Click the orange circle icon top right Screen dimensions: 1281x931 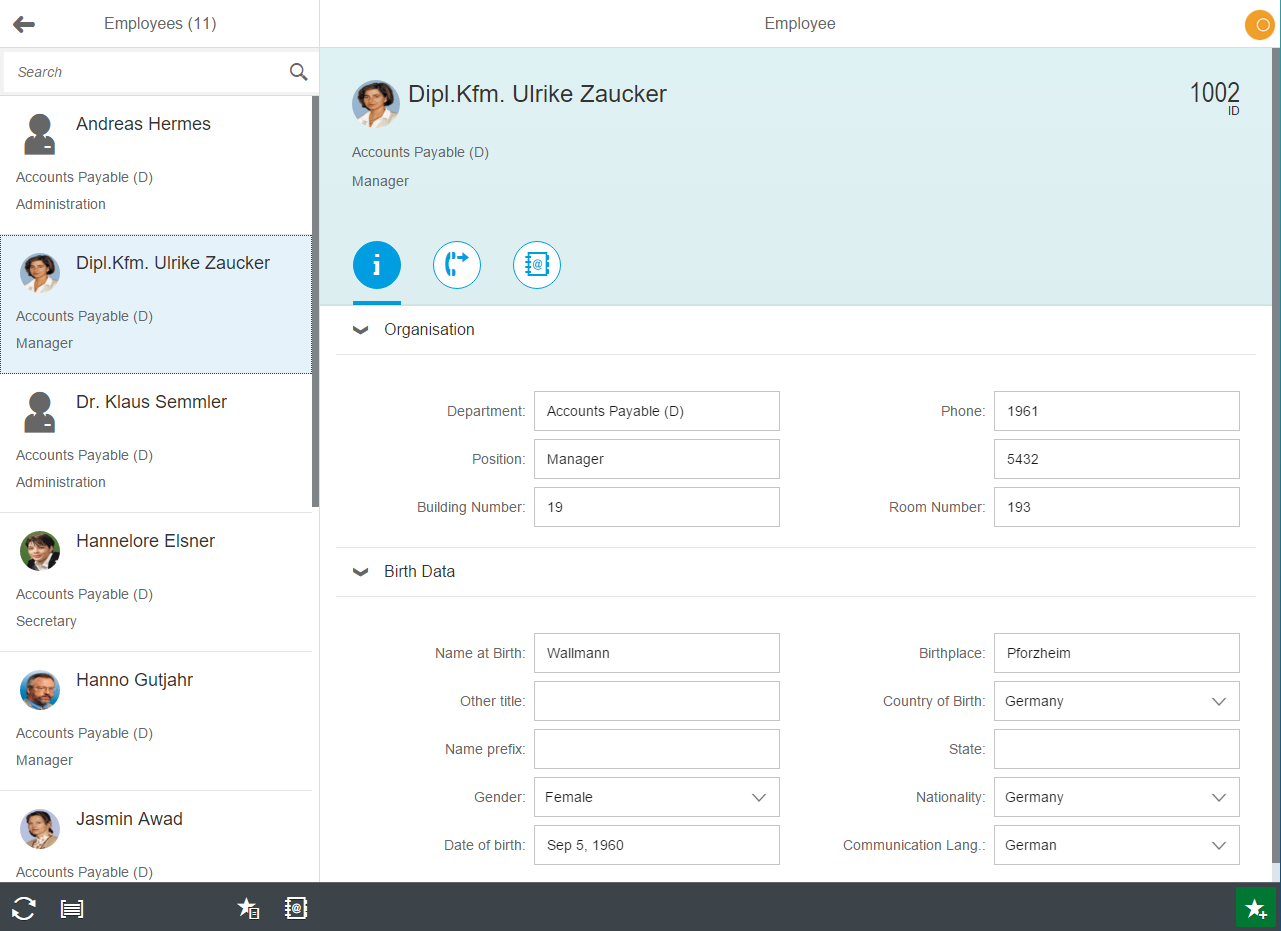pos(1258,24)
